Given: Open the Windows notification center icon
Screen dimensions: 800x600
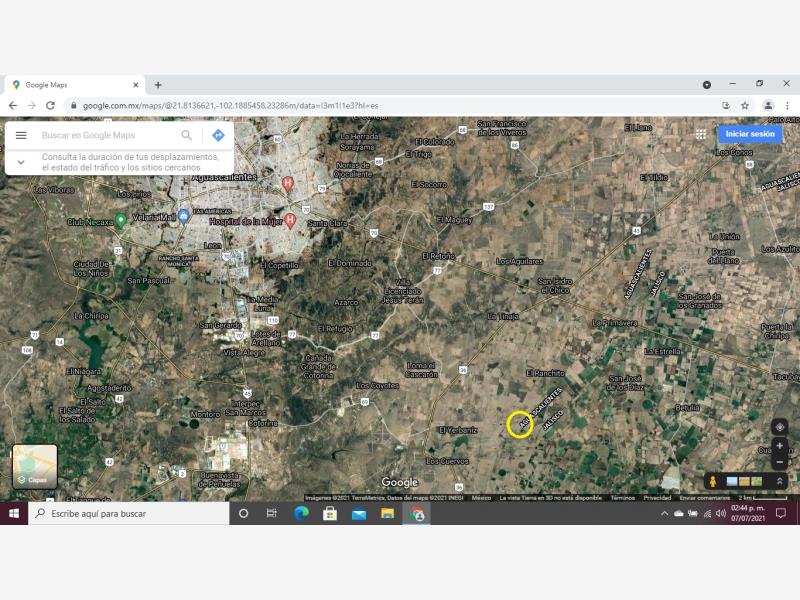Looking at the screenshot, I should coord(781,513).
